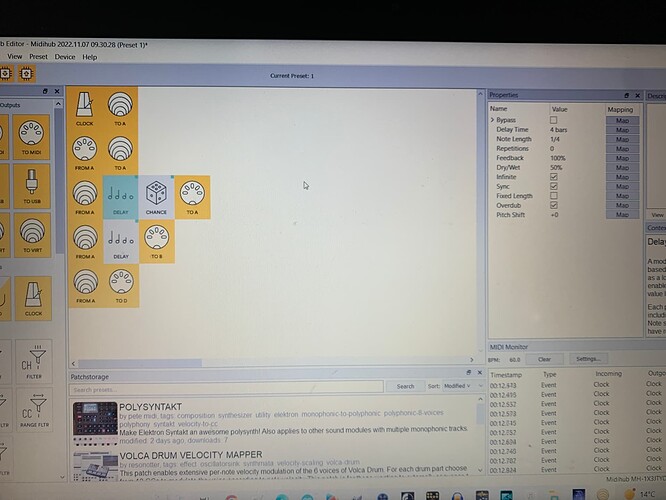Click Patchstorage list scroll down arrow
This screenshot has width=666, height=500.
480,470
